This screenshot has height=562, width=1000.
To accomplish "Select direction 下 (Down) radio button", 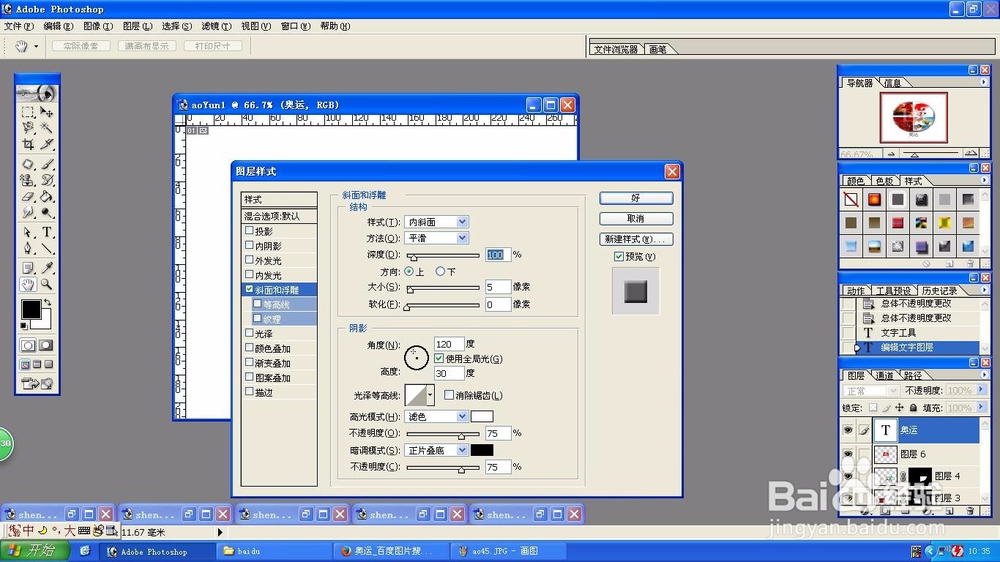I will pos(440,271).
